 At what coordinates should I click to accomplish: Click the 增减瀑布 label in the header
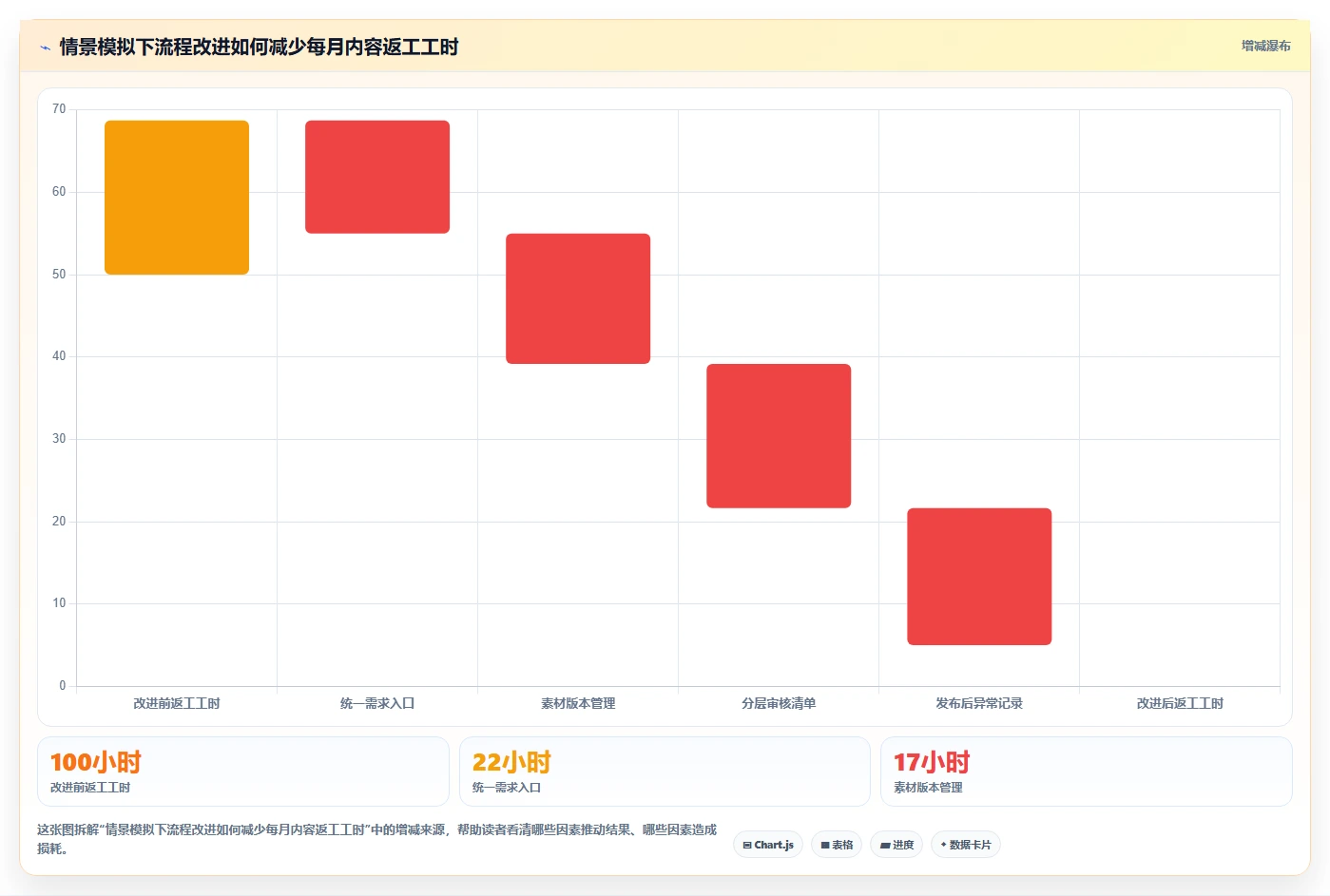click(x=1265, y=46)
